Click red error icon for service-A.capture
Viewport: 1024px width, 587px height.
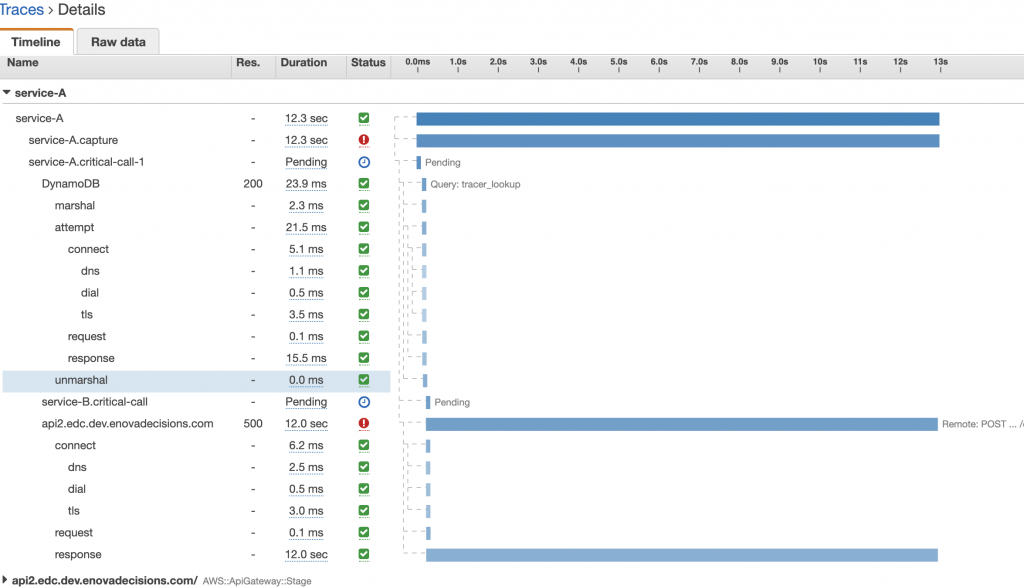click(x=364, y=140)
